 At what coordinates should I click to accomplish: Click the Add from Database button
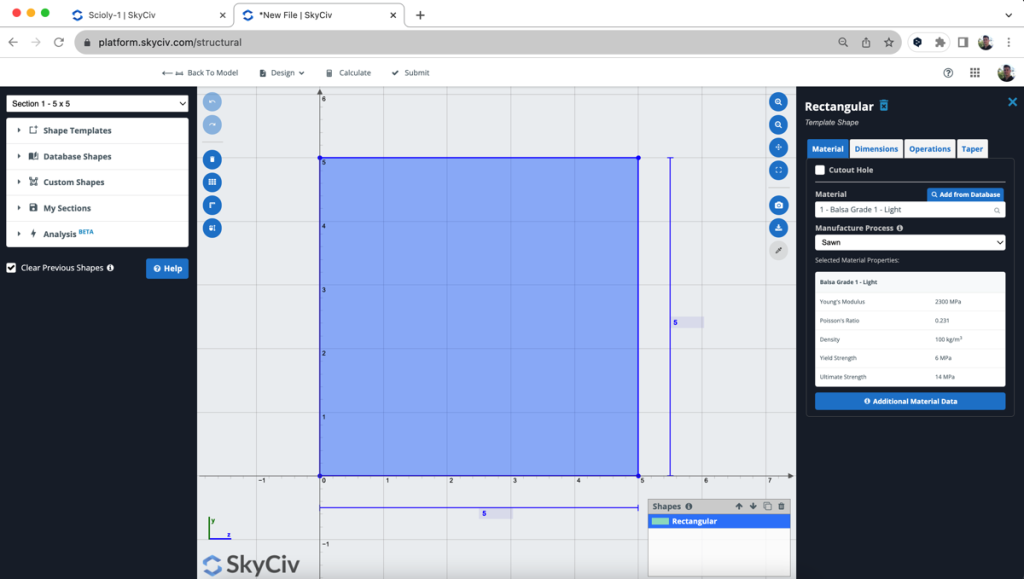point(965,194)
